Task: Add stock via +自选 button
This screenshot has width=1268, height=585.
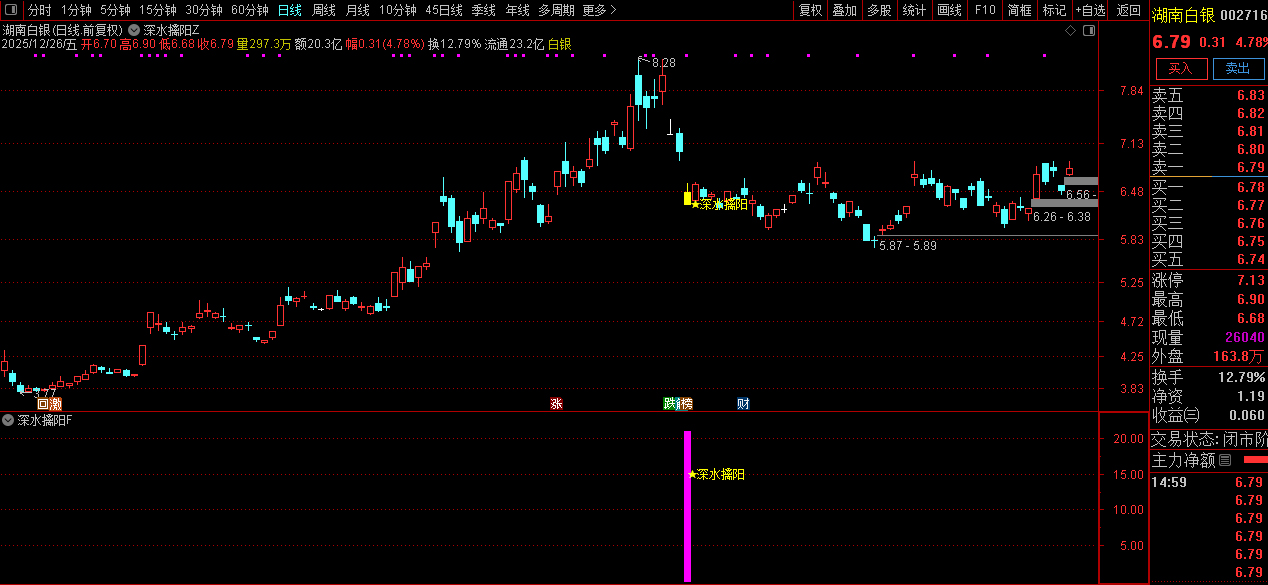Action: (x=1091, y=10)
